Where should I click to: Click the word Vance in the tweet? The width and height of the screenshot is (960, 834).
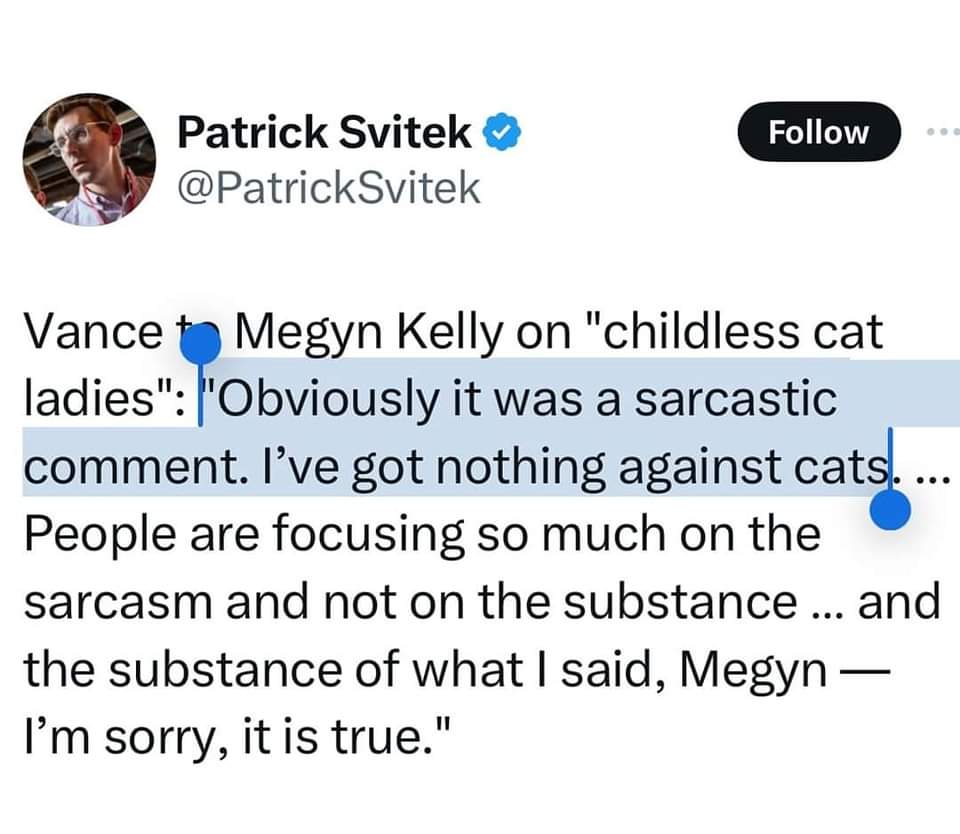93,332
